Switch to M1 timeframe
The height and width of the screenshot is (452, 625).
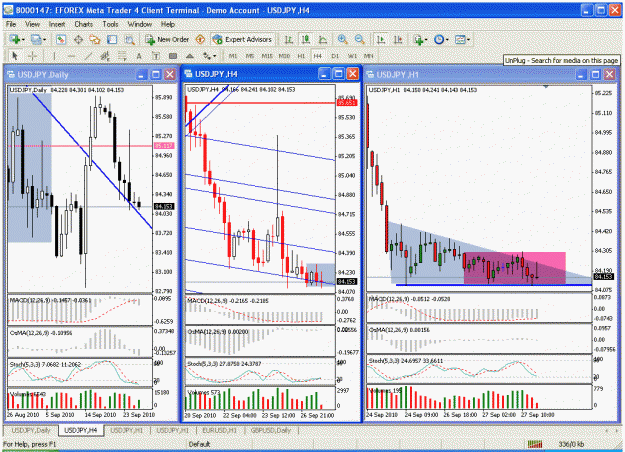click(x=233, y=56)
